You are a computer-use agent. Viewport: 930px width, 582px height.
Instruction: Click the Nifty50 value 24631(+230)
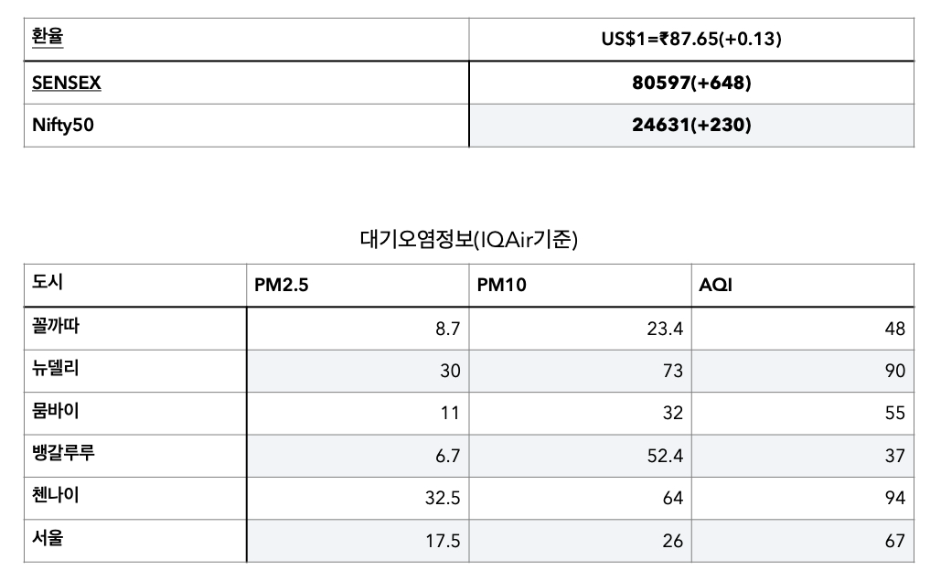[691, 126]
